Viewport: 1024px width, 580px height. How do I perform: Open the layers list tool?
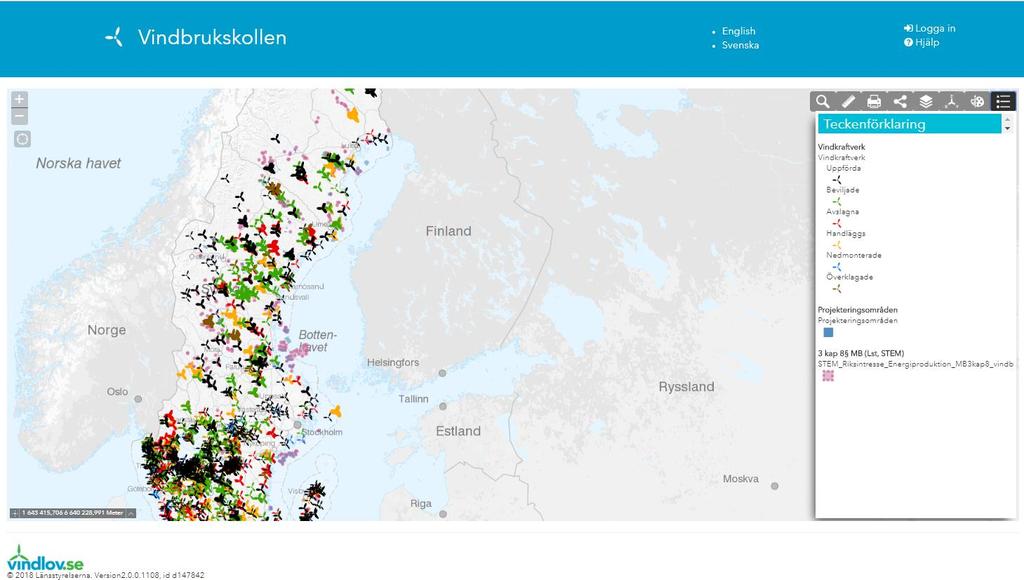point(926,101)
